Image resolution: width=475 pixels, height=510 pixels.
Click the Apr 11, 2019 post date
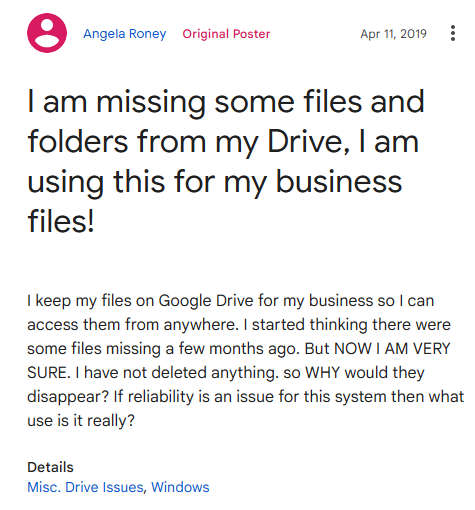tap(393, 34)
